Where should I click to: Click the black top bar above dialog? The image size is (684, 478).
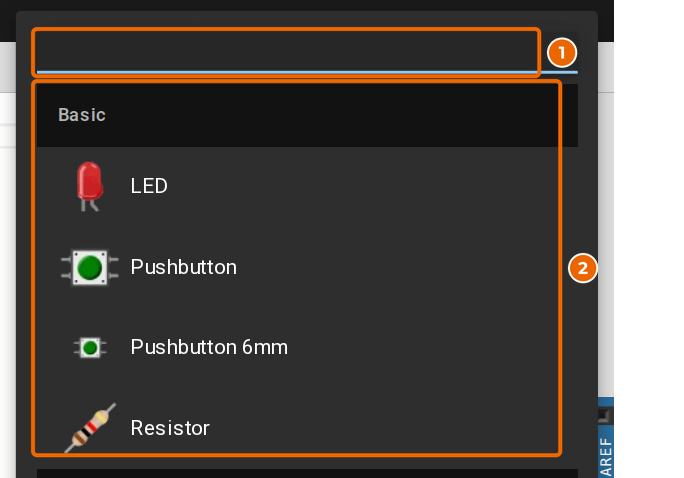(307, 5)
